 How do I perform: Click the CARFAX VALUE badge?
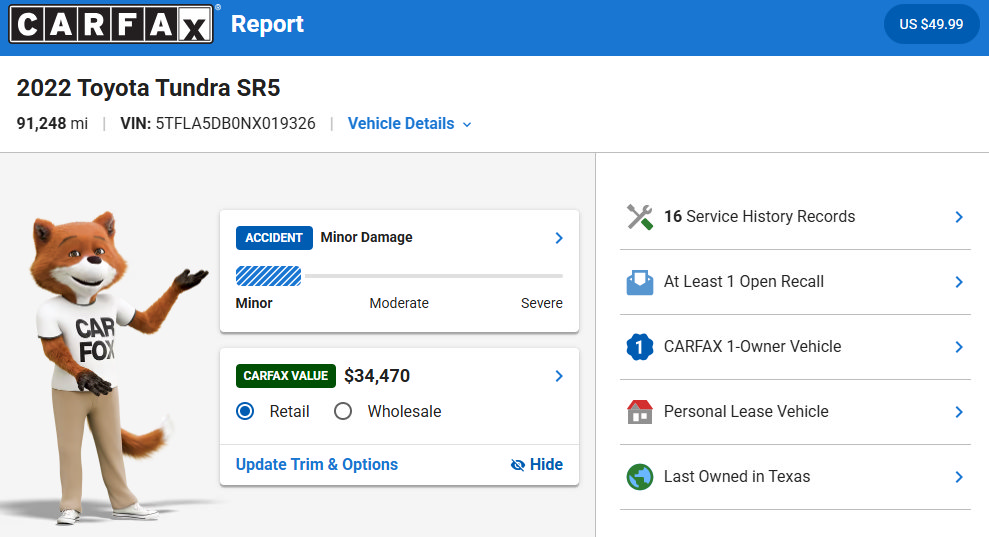286,376
